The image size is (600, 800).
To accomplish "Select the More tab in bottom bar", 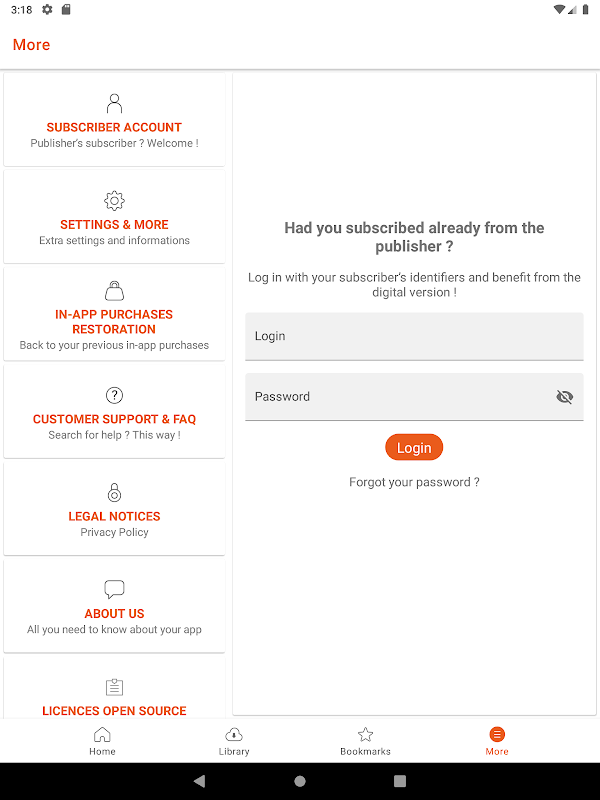I will pos(497,741).
